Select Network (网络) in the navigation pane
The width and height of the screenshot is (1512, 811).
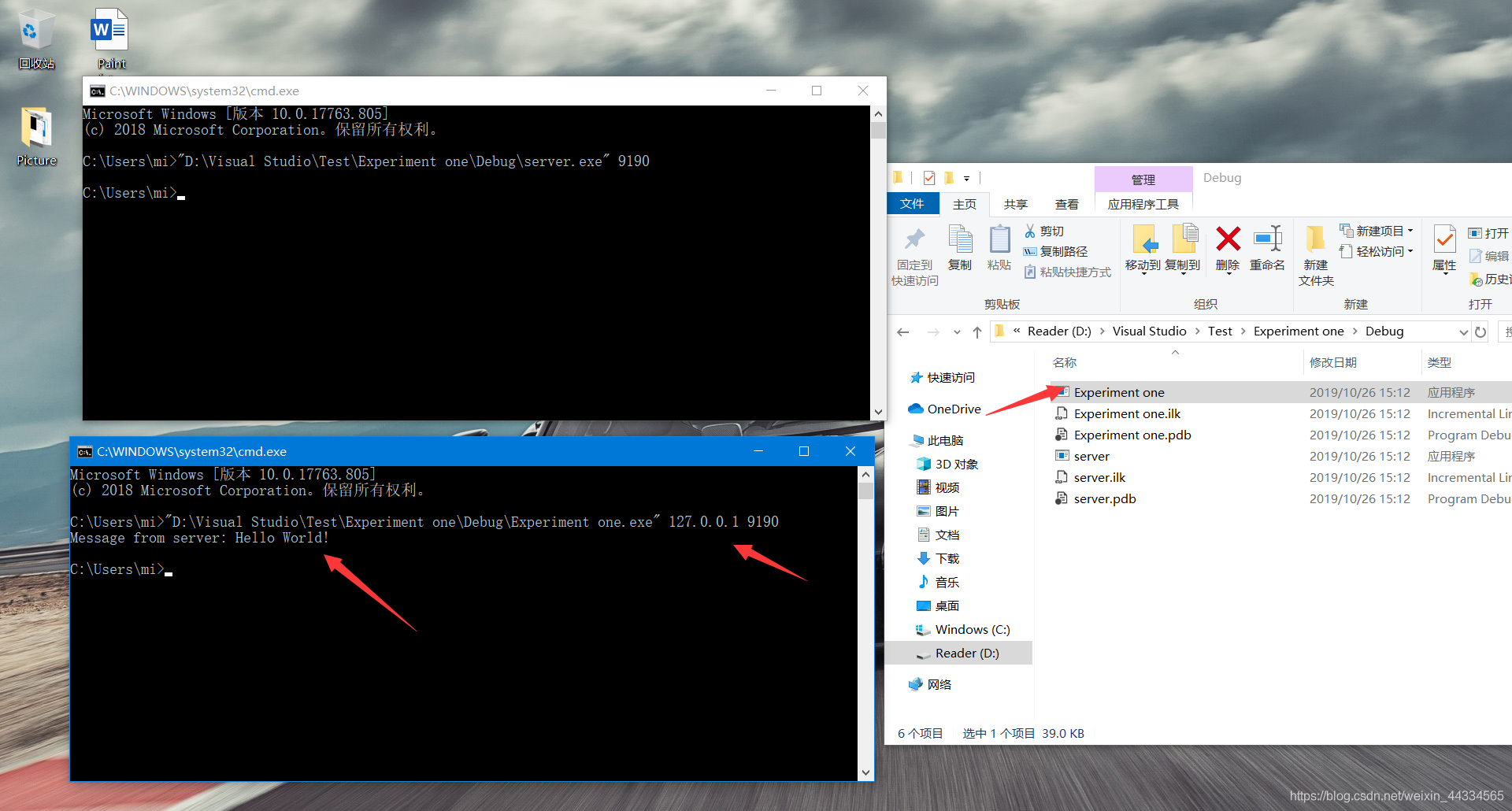[x=930, y=685]
